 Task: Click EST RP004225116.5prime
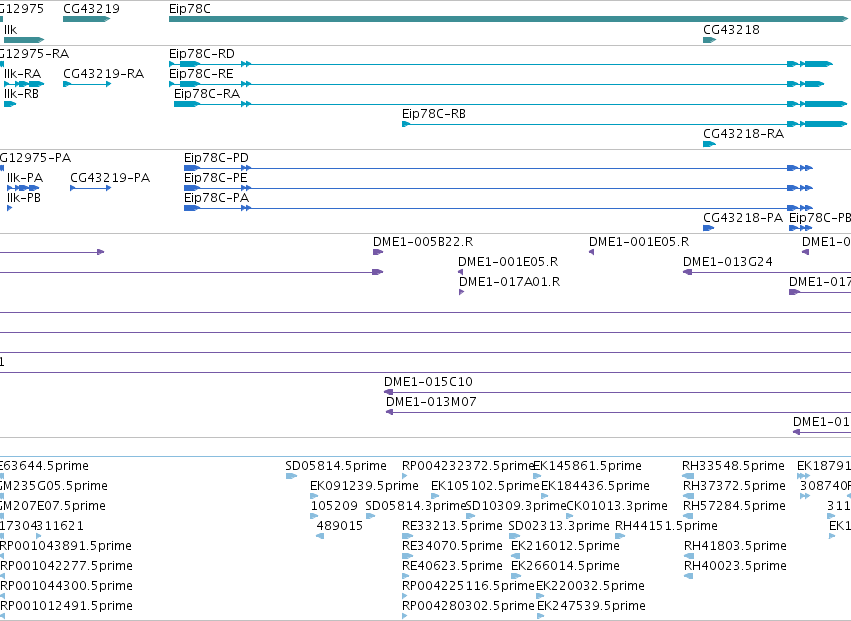pyautogui.click(x=468, y=587)
